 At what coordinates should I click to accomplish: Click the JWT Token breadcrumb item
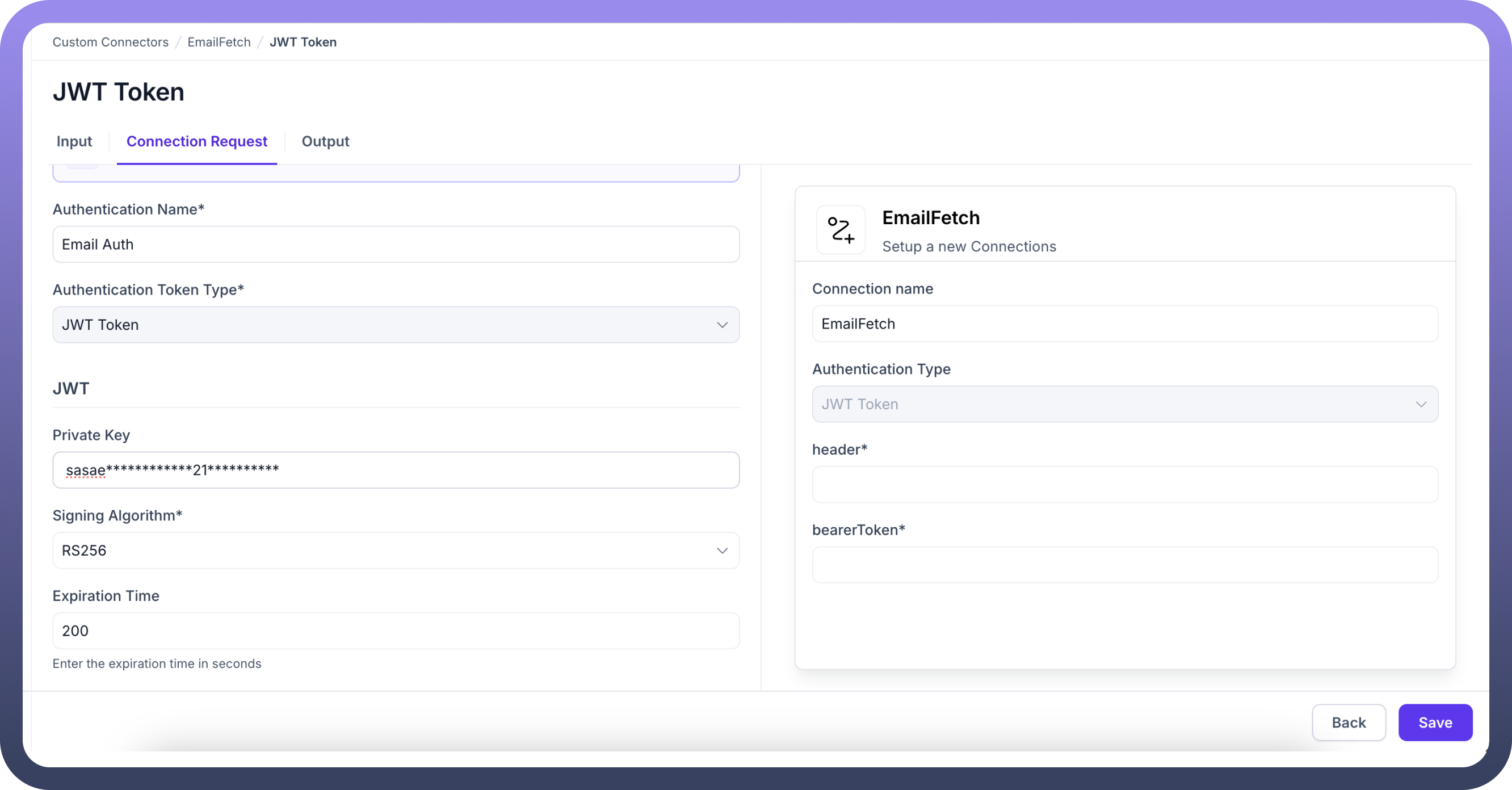[x=303, y=42]
